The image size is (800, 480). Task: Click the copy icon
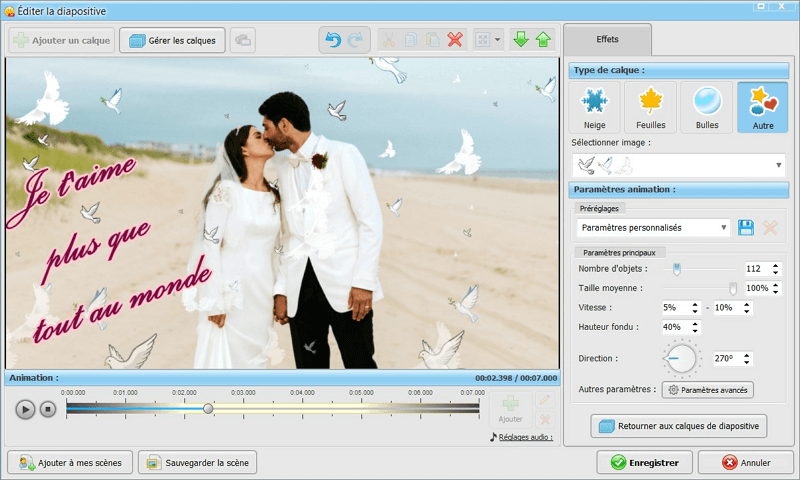point(411,40)
